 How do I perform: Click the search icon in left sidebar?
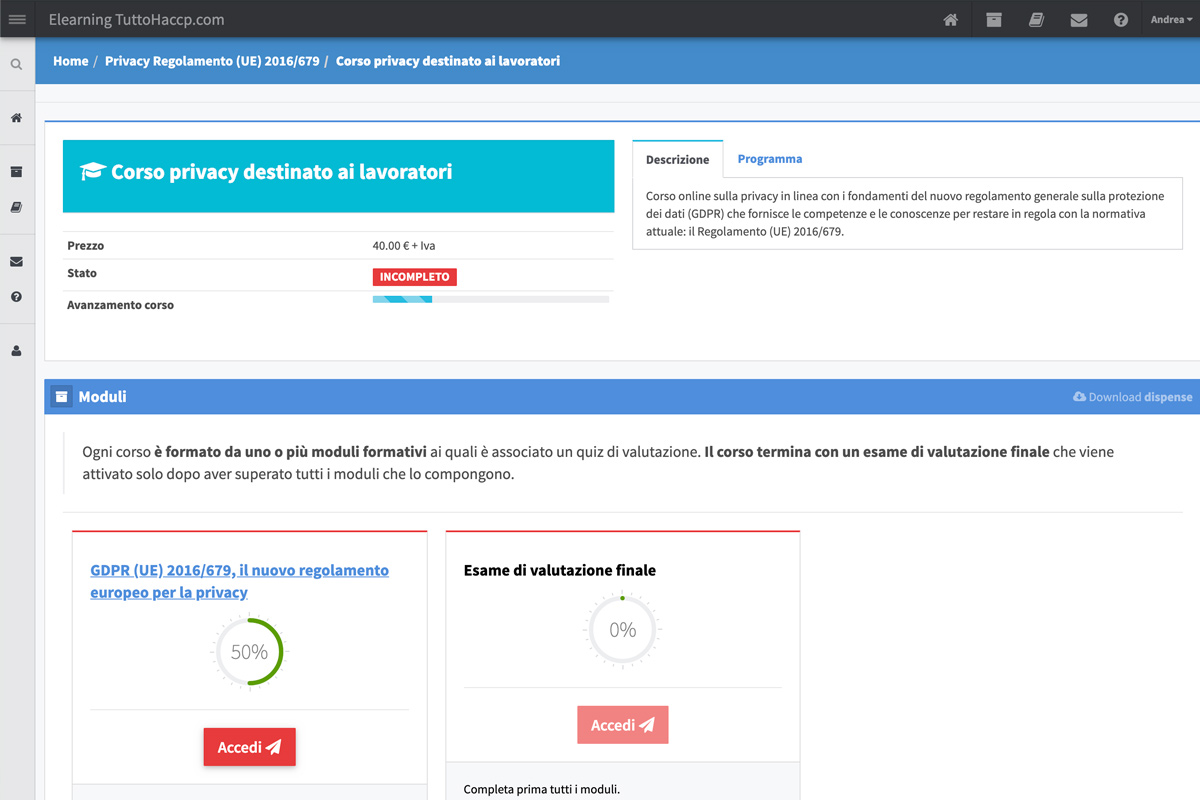coord(17,64)
